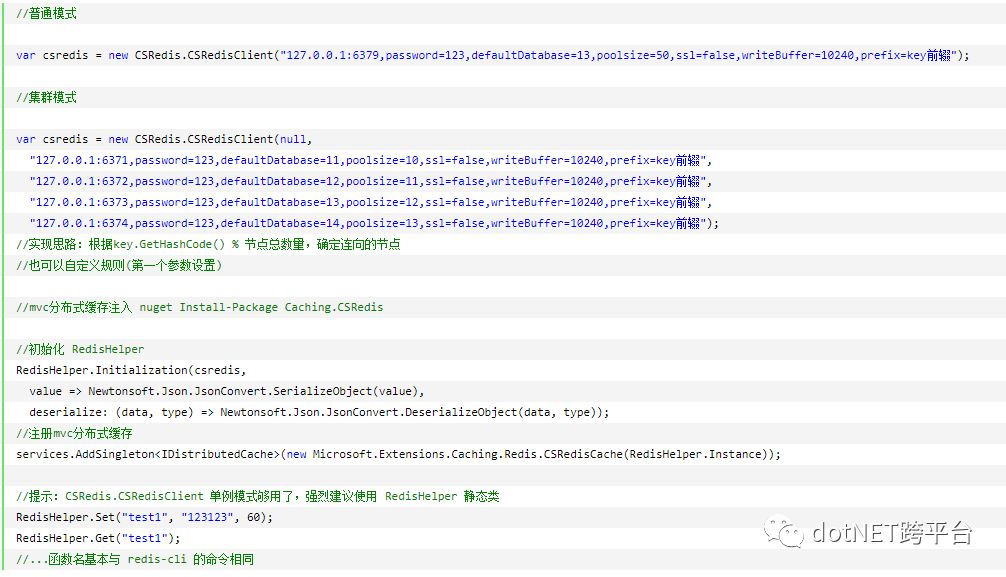This screenshot has height=577, width=1006.
Task: Click connection string line 127.0.0.1:6374
Action: (x=373, y=223)
